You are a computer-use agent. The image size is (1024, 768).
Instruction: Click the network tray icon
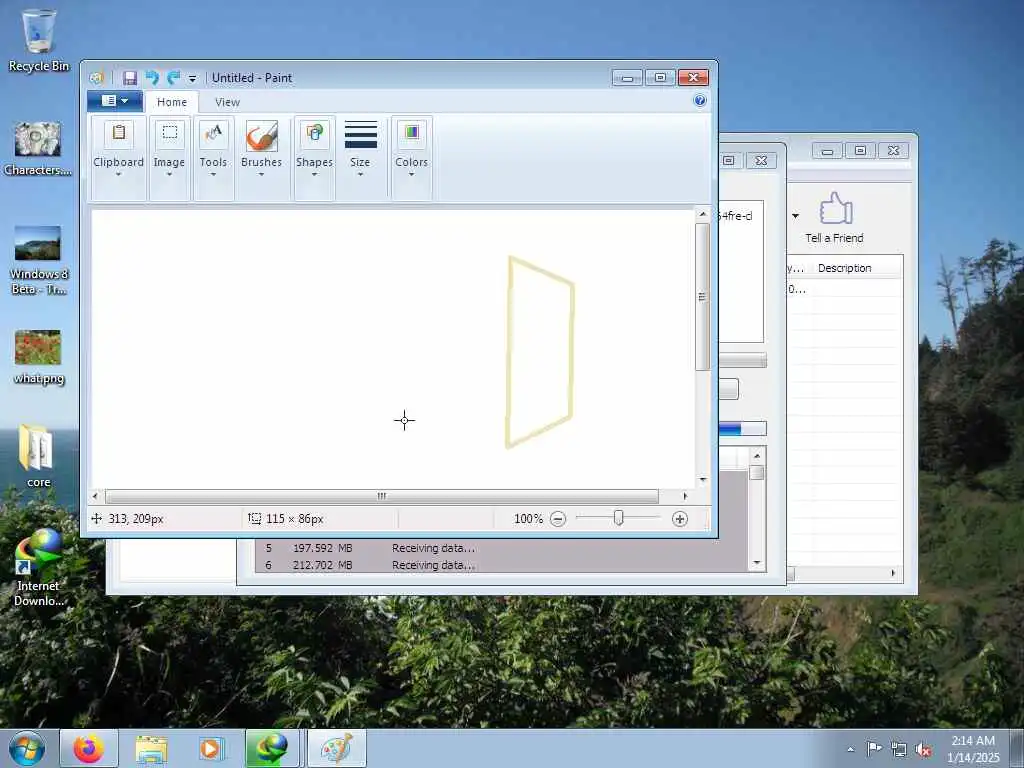coord(899,749)
